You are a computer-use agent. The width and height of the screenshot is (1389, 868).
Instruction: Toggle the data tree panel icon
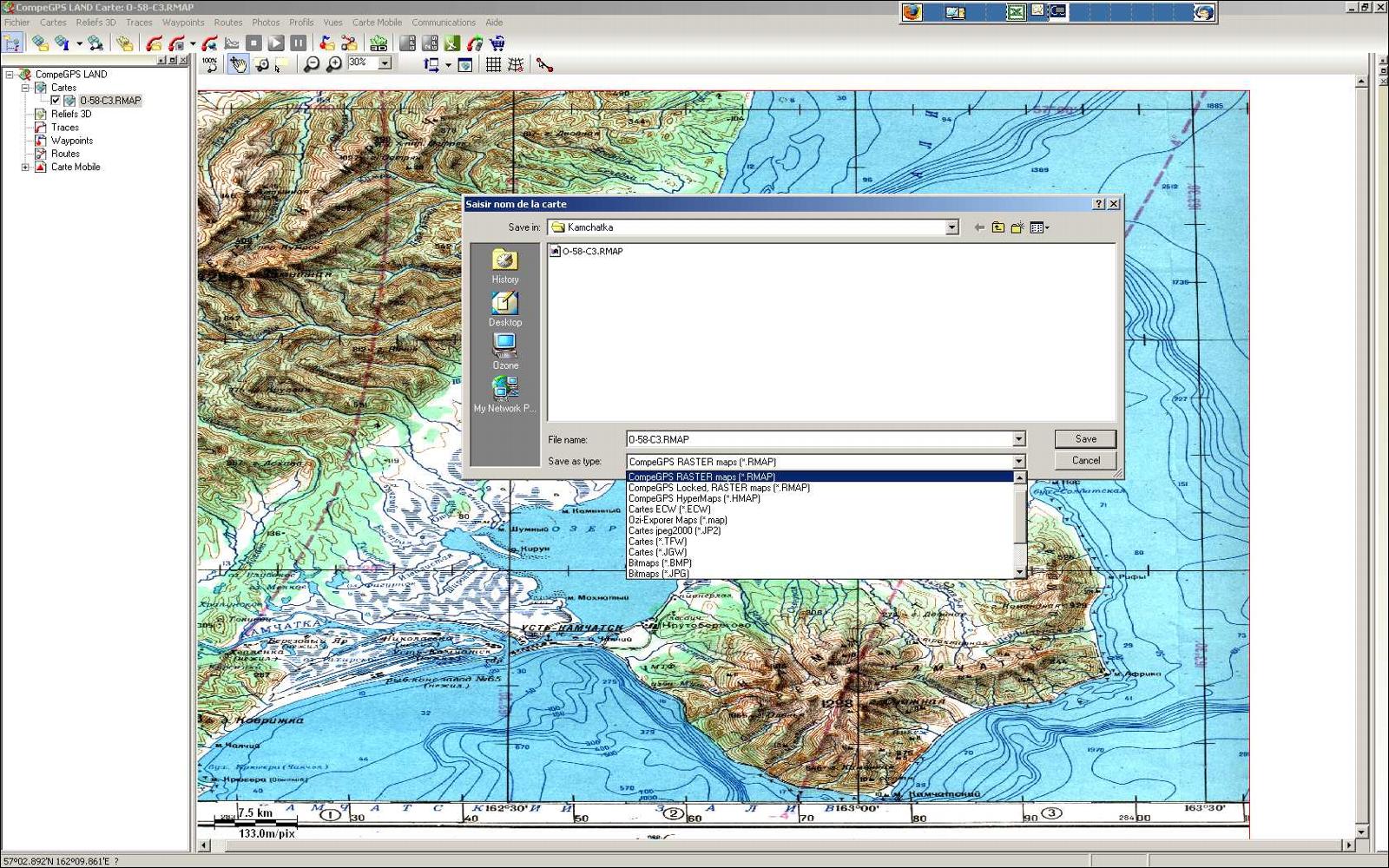coord(12,43)
